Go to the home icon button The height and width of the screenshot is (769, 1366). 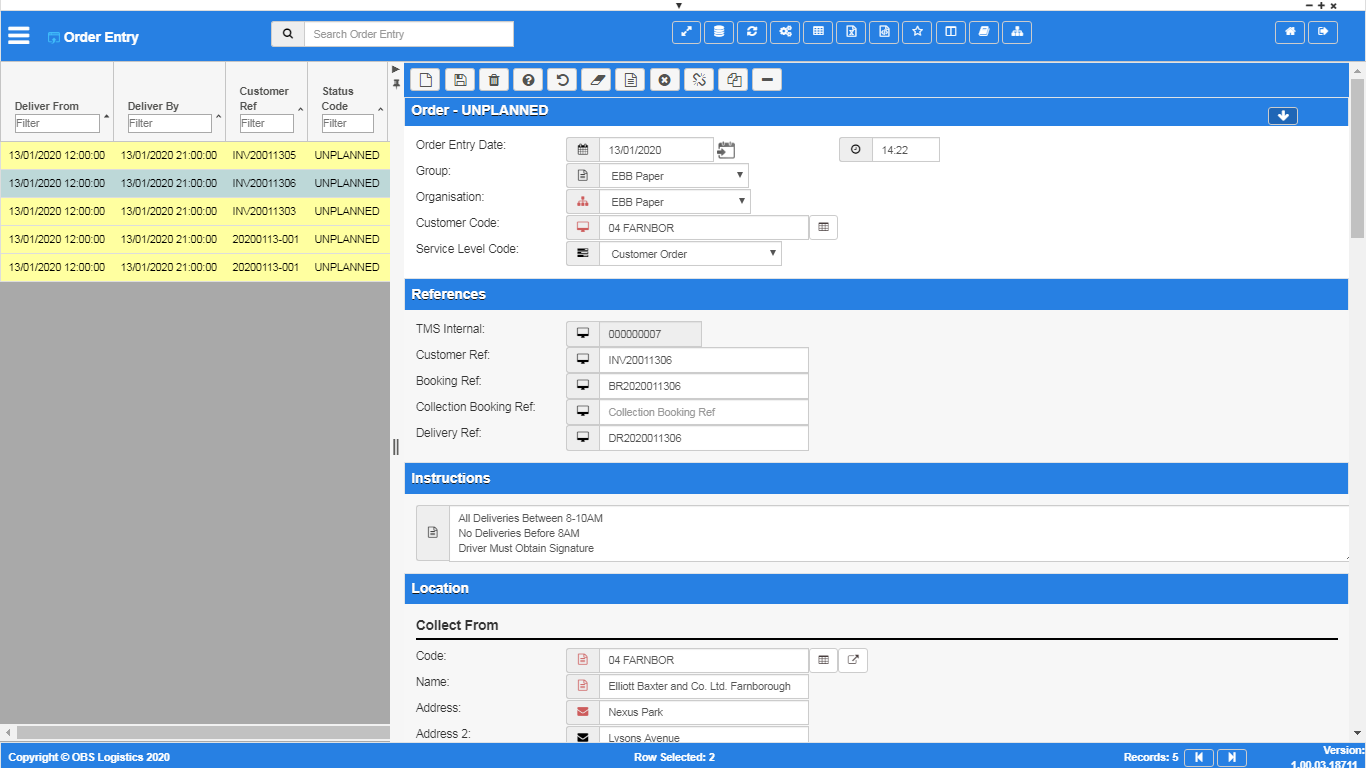(1290, 32)
